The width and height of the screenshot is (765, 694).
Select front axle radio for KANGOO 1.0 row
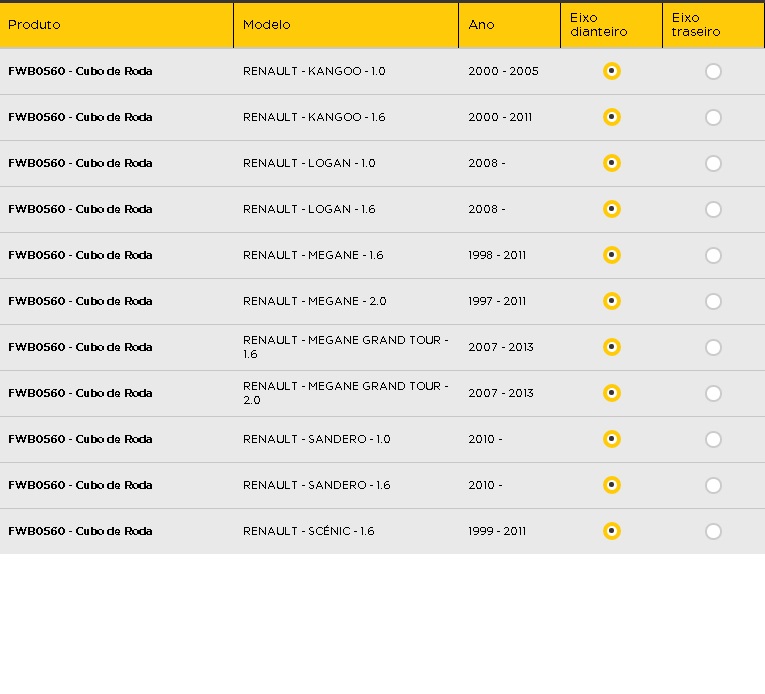tap(611, 71)
